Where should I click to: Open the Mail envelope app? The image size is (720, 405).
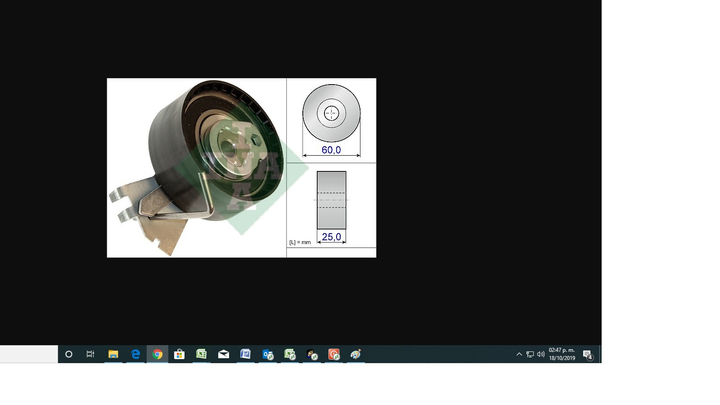pos(223,354)
